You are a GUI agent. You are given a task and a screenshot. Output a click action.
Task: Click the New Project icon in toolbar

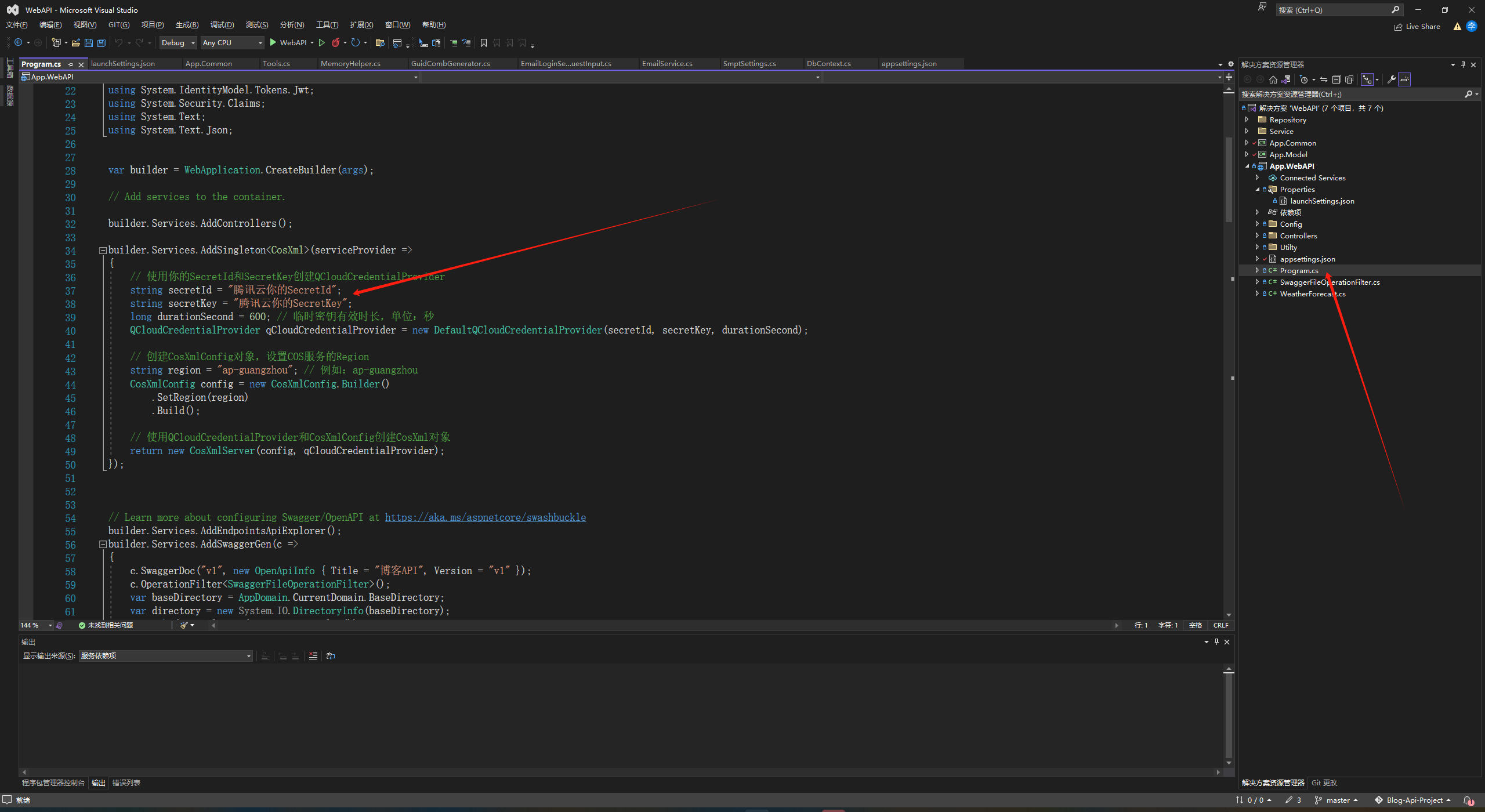pos(56,42)
